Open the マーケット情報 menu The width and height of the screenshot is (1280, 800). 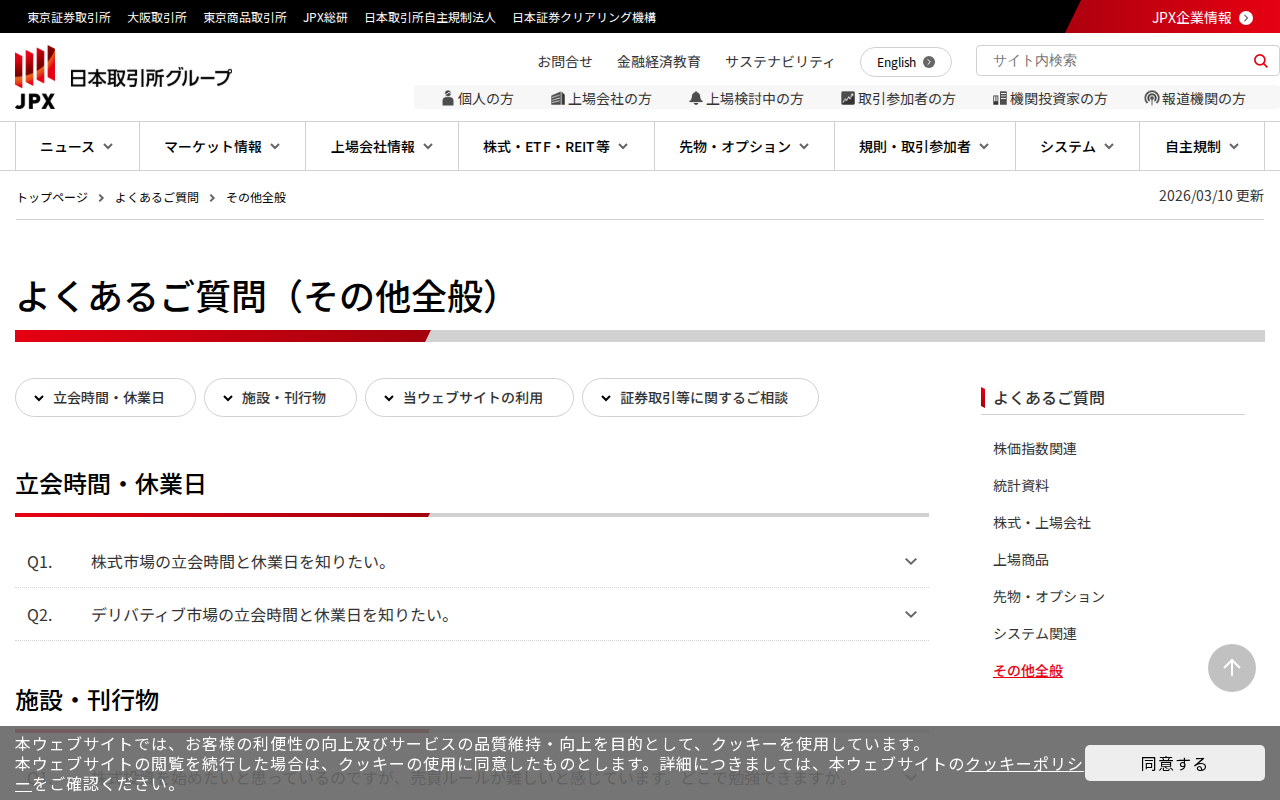222,146
